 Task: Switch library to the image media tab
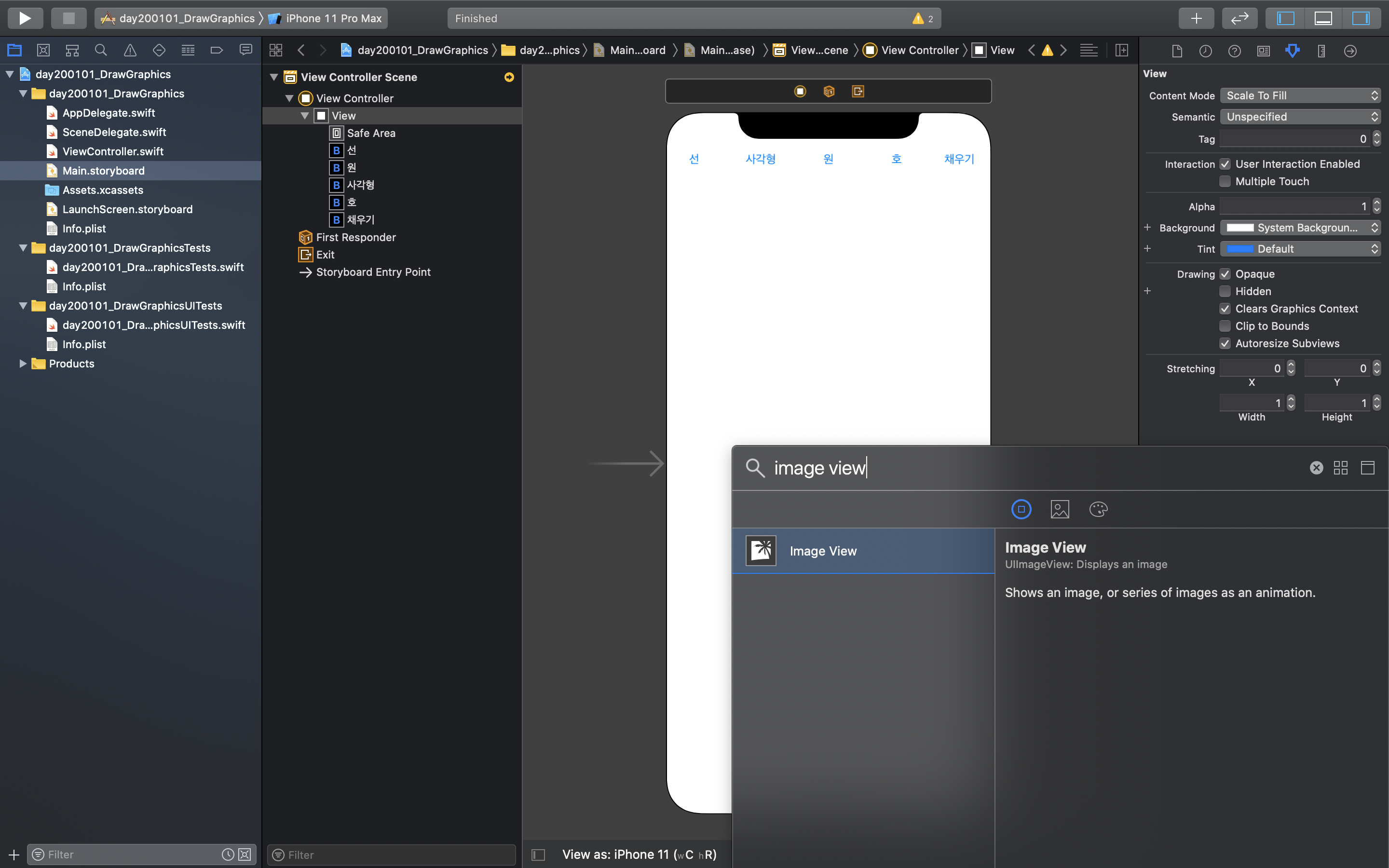1060,509
